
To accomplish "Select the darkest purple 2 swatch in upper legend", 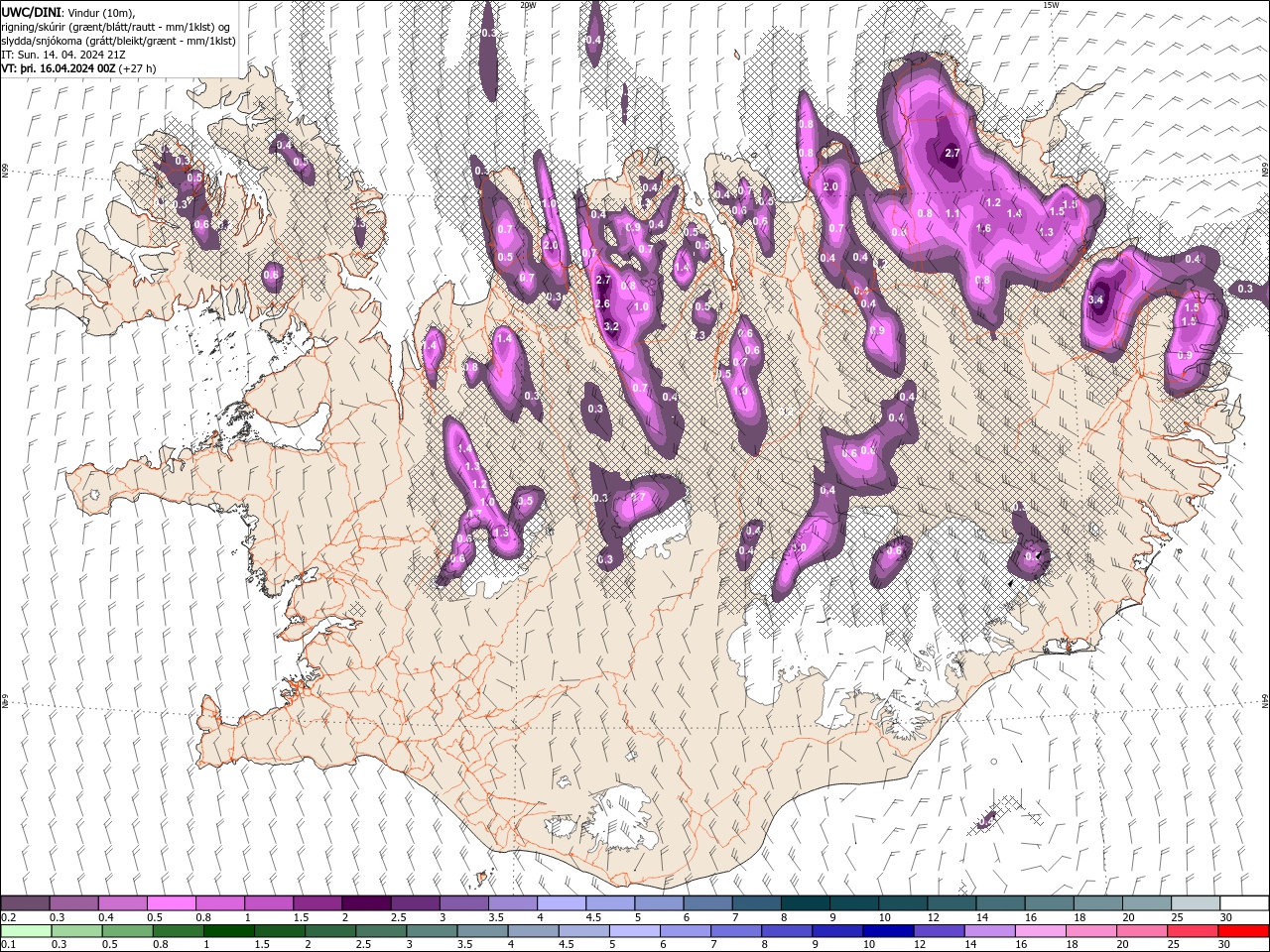I will click(x=366, y=902).
